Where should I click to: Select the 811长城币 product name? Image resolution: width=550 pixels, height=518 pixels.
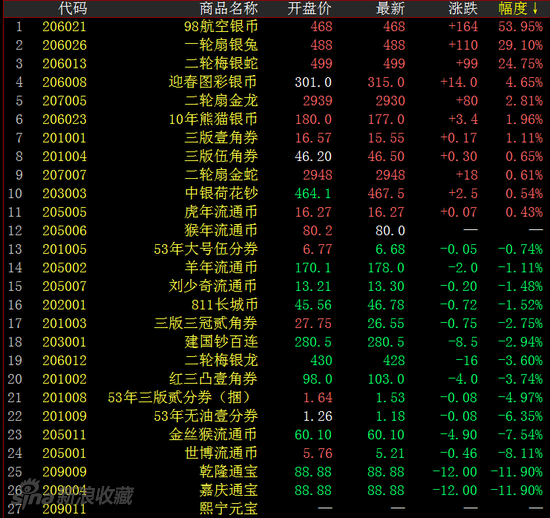pos(224,305)
